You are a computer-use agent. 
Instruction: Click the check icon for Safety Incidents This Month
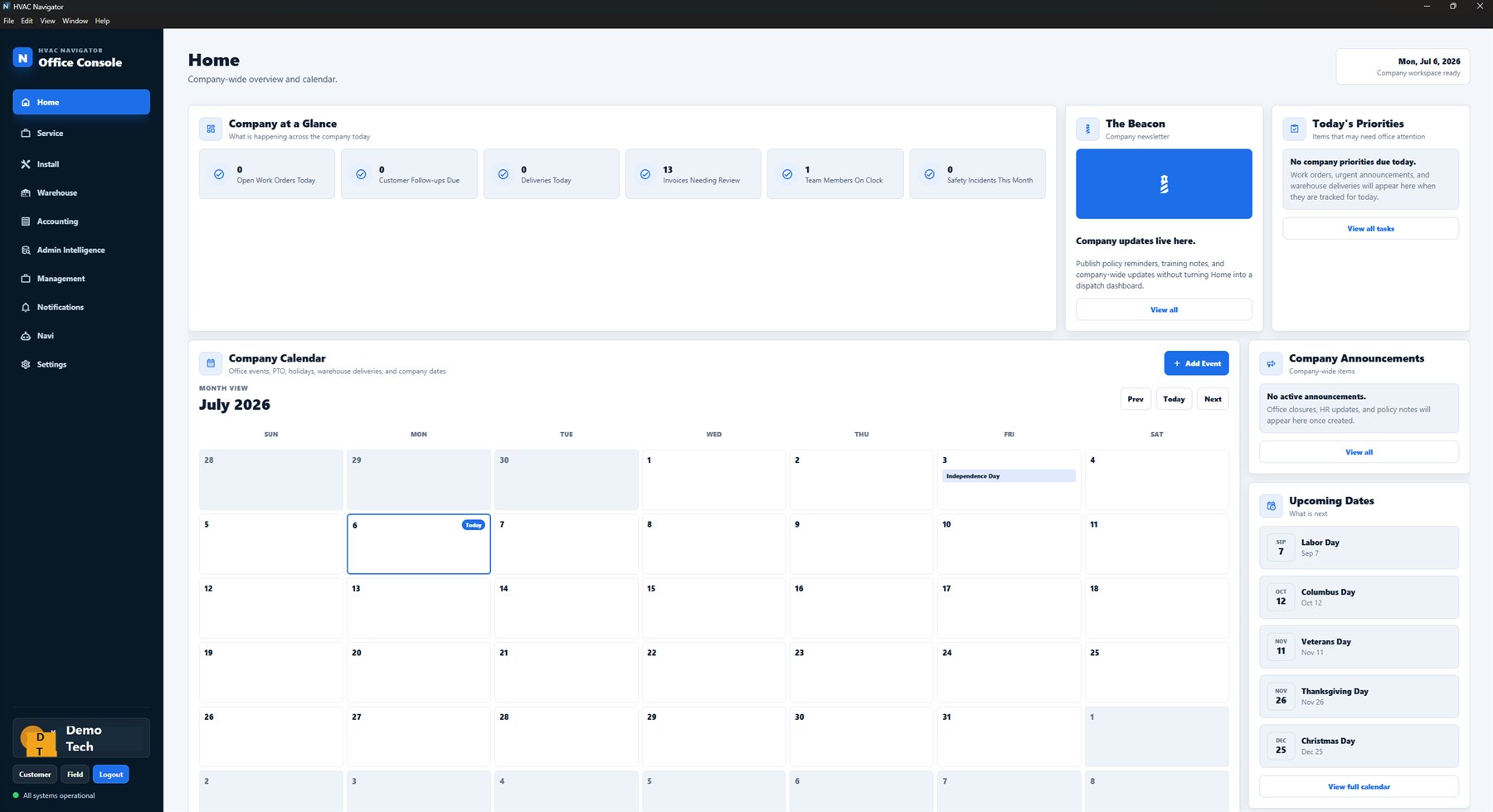point(930,174)
